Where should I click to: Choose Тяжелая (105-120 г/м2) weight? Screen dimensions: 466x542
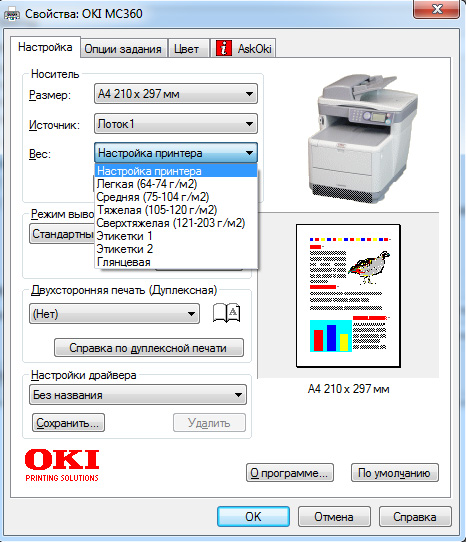[x=176, y=210]
